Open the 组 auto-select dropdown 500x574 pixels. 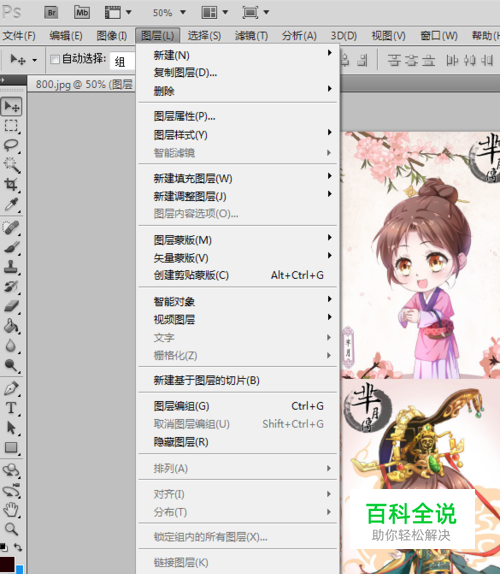[123, 60]
